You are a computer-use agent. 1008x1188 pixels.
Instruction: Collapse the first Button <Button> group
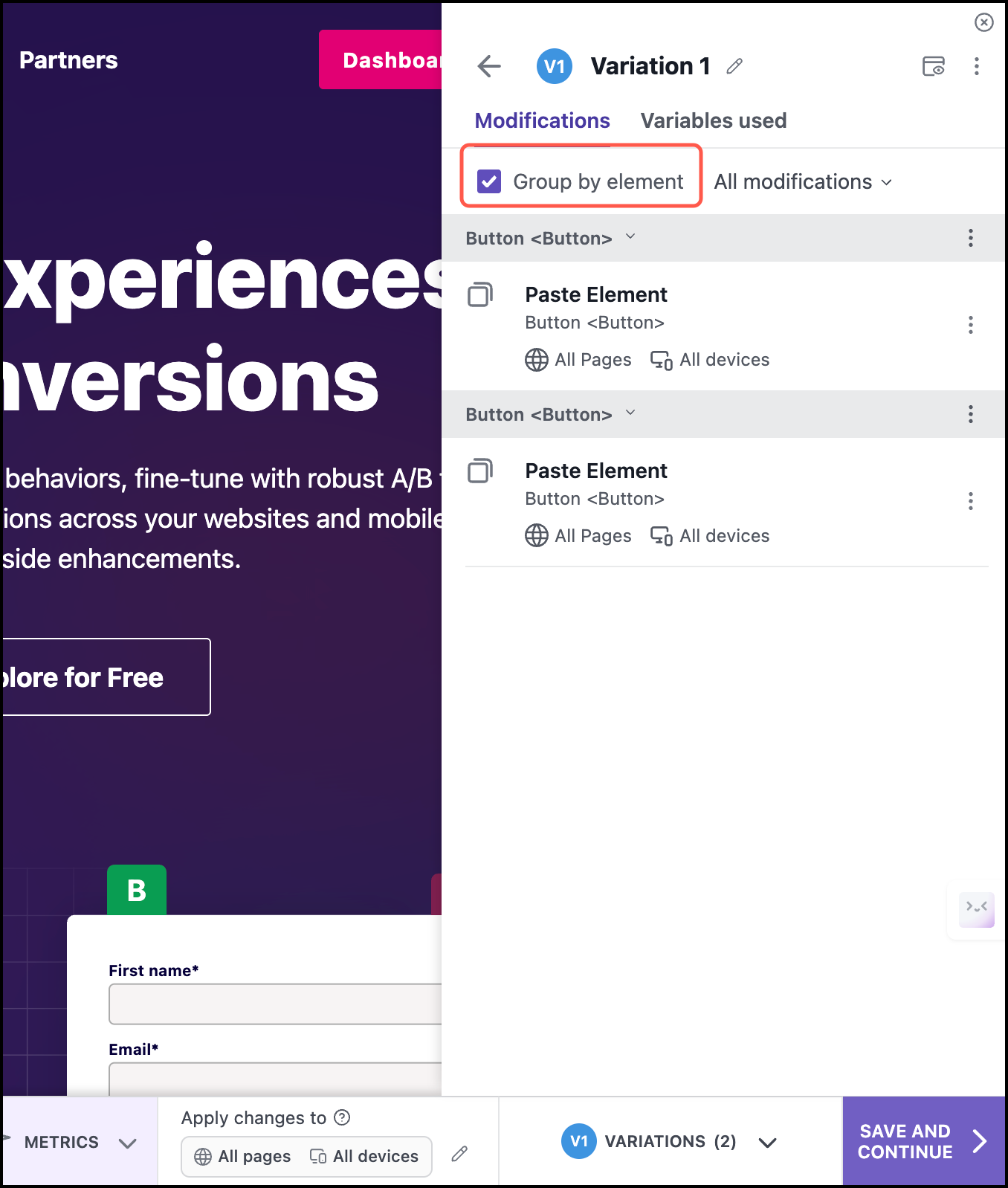[630, 236]
